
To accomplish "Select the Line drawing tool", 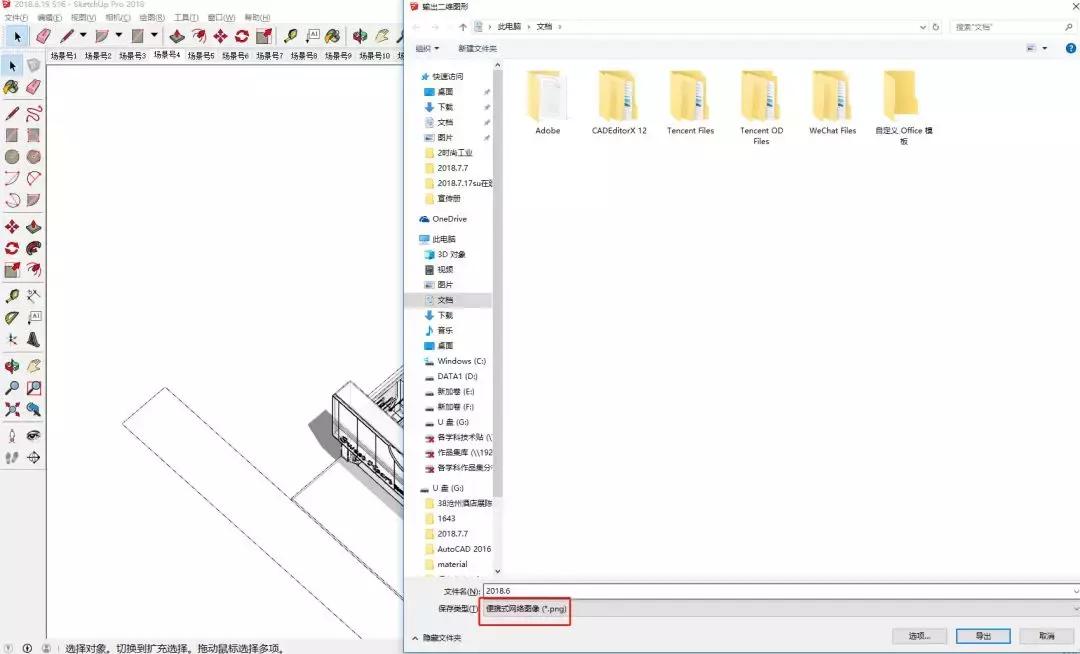I will 12,115.
